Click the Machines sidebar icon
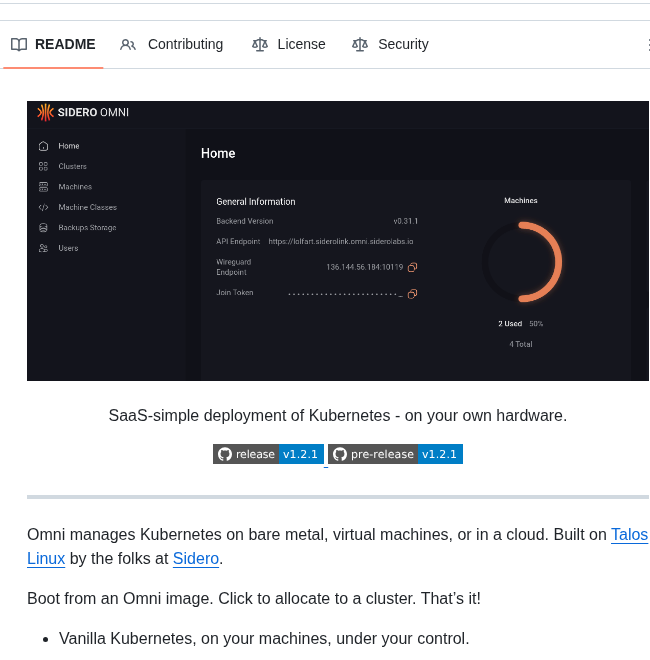 point(43,187)
